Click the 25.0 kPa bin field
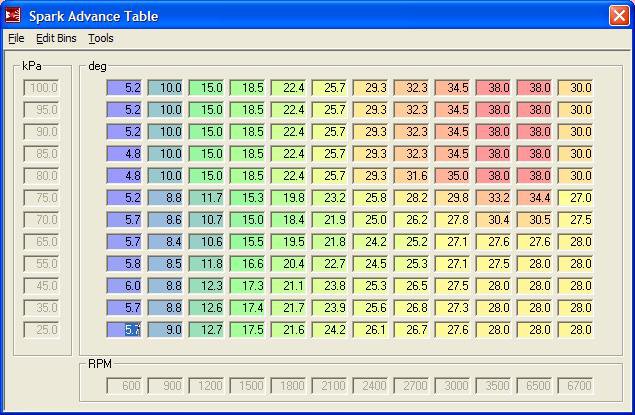The height and width of the screenshot is (415, 635). (41, 330)
